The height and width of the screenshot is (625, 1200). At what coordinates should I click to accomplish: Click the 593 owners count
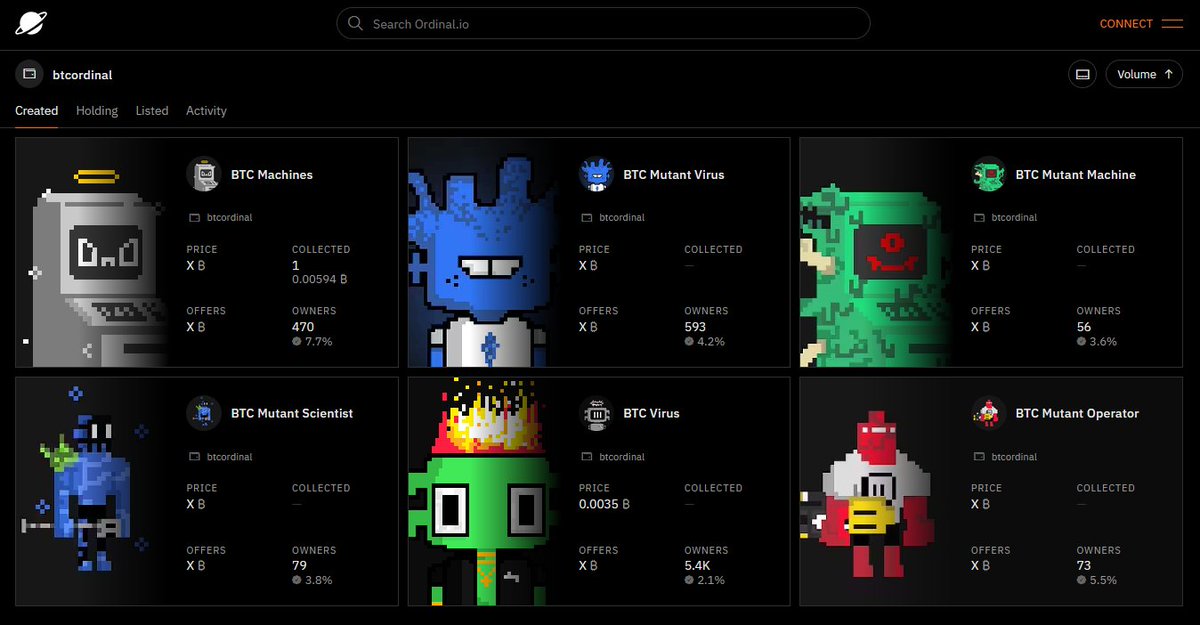(x=695, y=327)
